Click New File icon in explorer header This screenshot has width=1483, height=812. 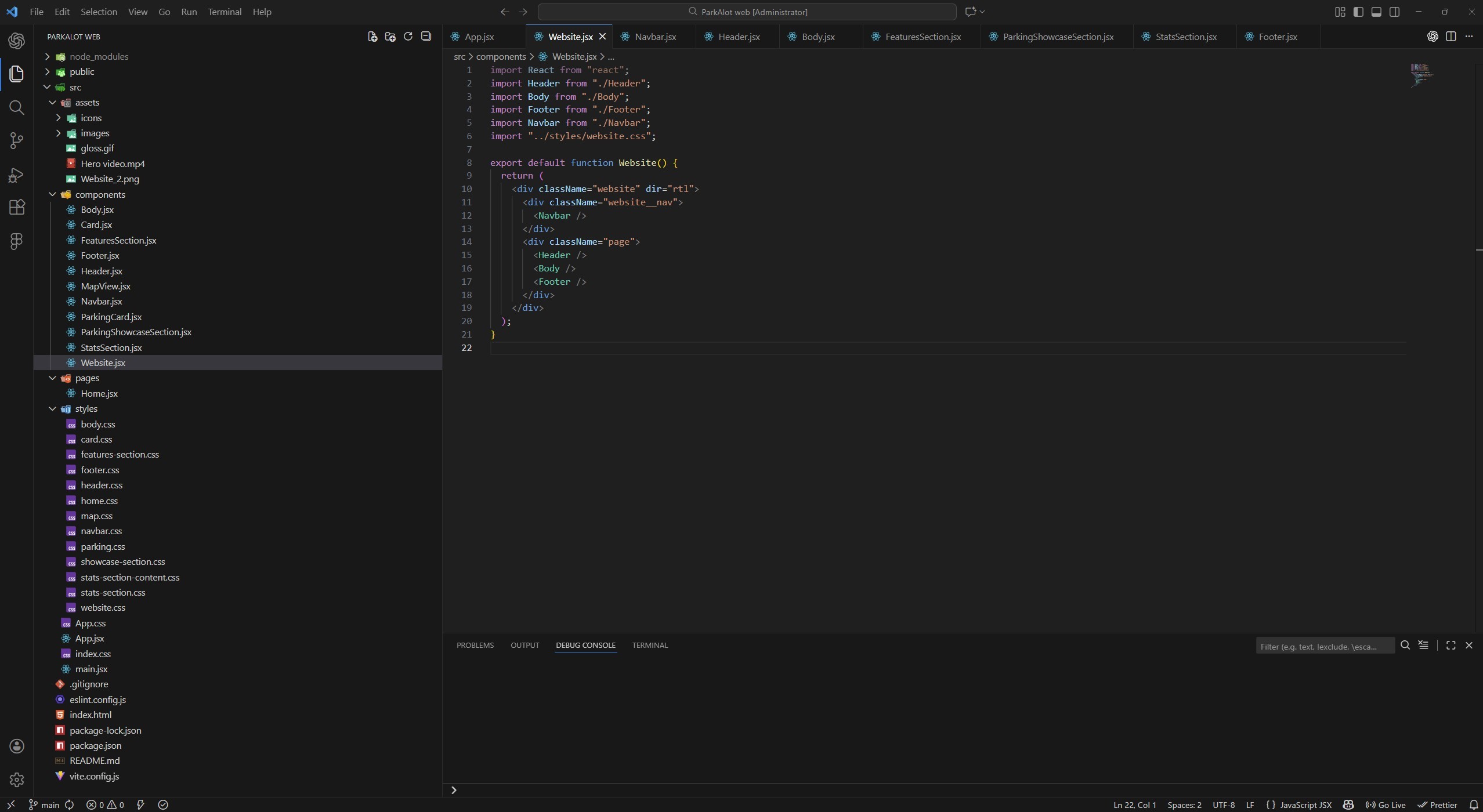point(372,37)
